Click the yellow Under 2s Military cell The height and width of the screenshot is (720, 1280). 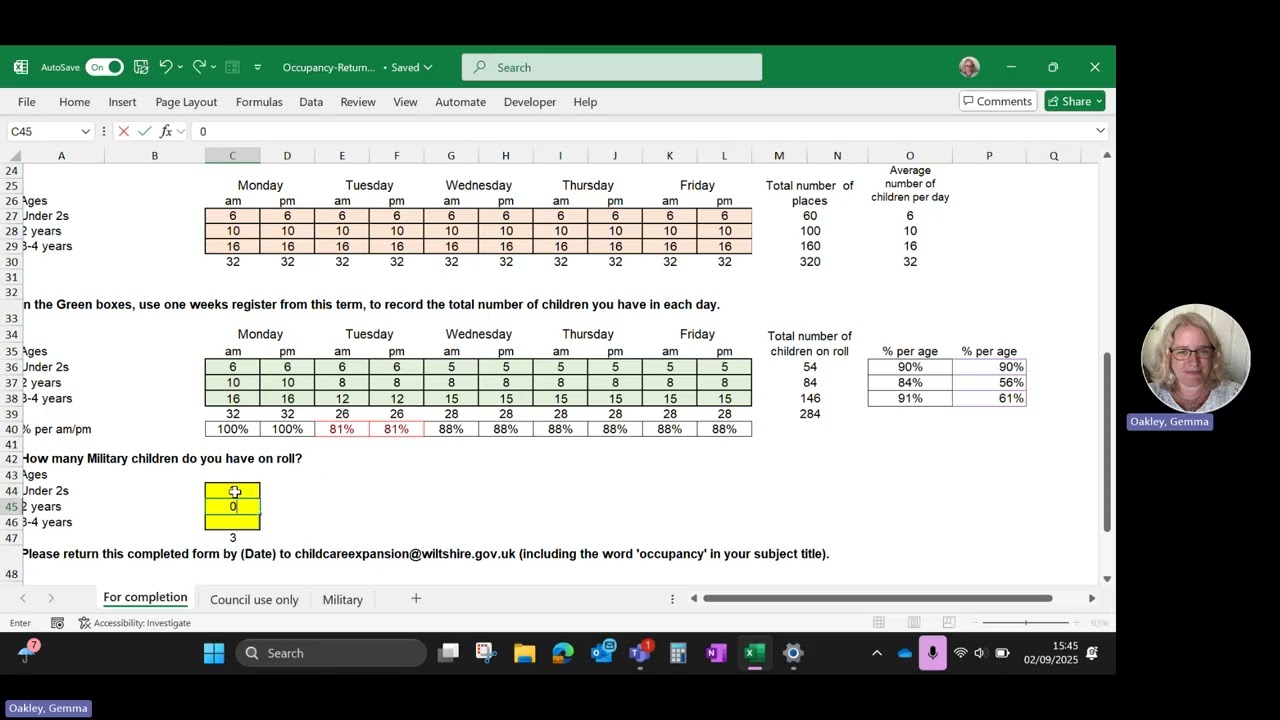(232, 490)
